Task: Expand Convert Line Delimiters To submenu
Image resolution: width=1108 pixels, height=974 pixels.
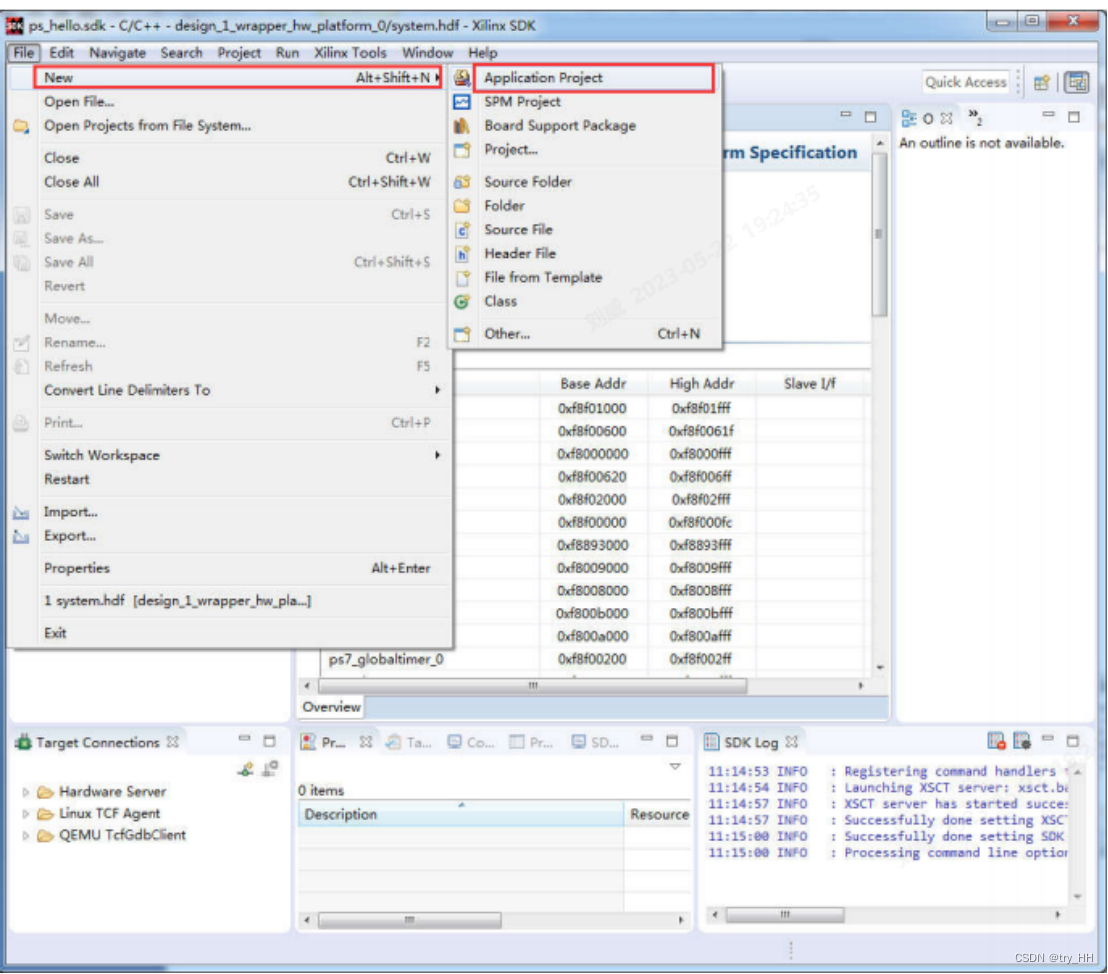Action: point(437,390)
